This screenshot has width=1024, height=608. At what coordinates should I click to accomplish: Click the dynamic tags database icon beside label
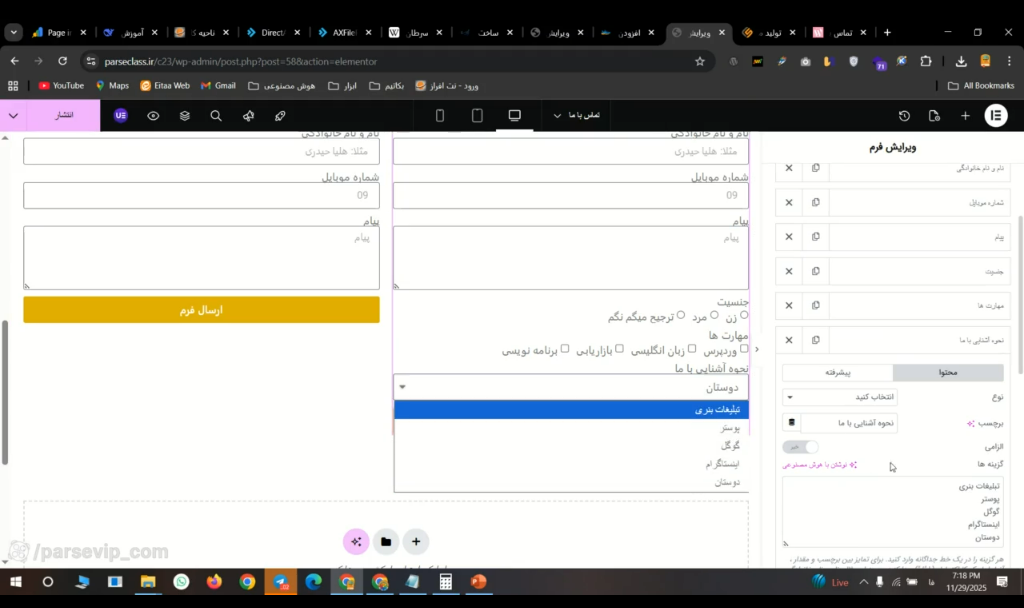pos(792,423)
